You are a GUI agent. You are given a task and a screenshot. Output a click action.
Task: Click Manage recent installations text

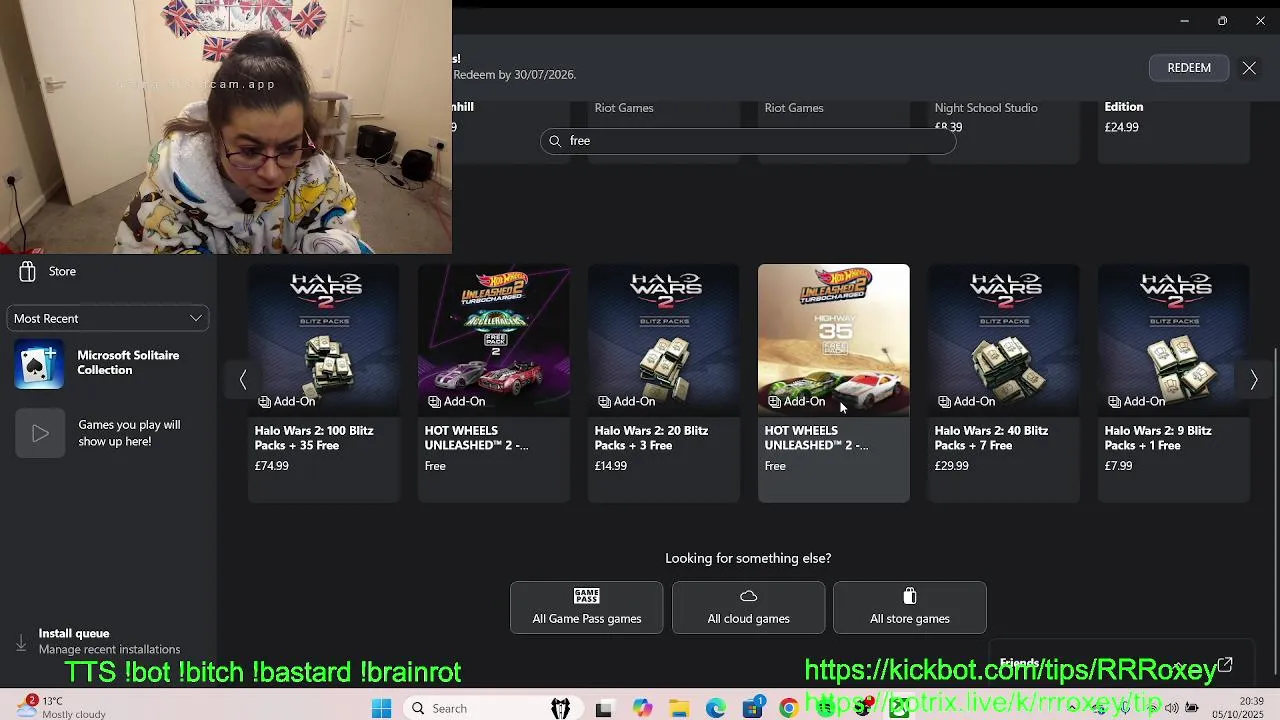coord(109,649)
